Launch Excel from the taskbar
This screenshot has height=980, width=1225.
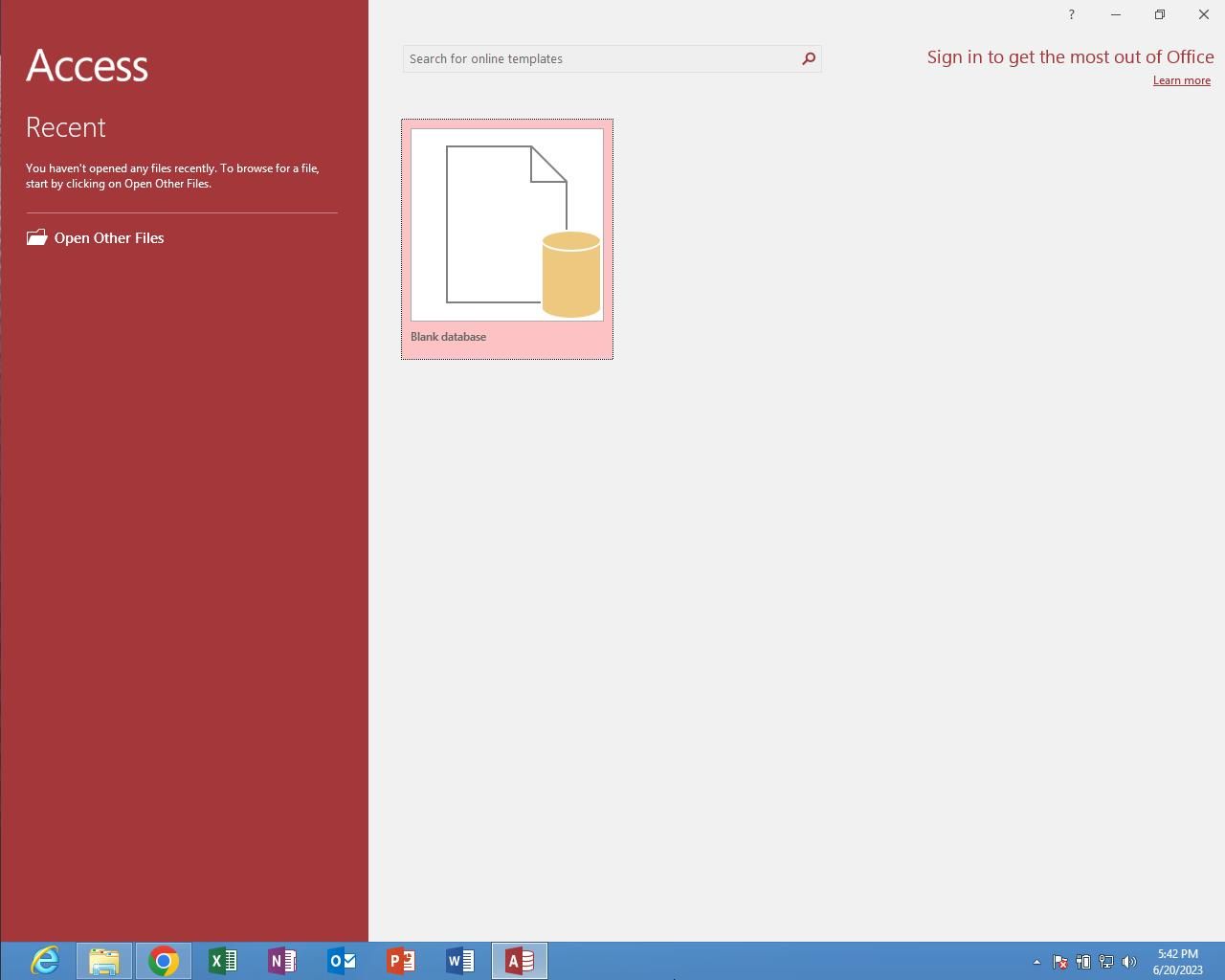click(x=223, y=960)
